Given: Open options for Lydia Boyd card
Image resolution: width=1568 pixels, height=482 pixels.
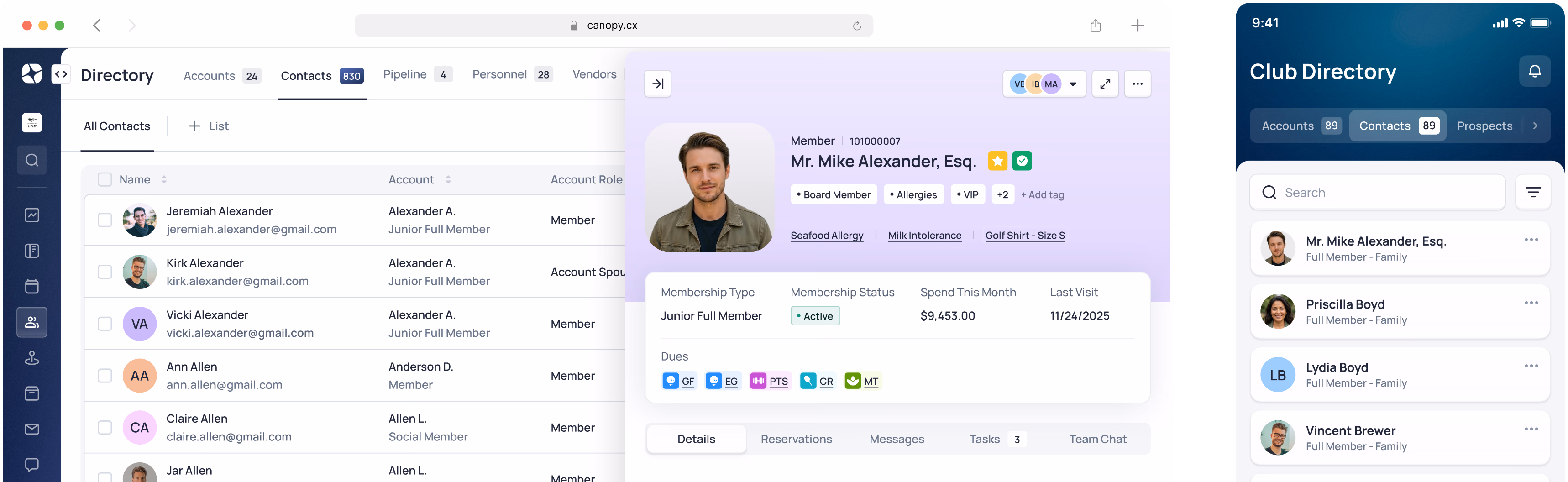Looking at the screenshot, I should click(x=1531, y=366).
